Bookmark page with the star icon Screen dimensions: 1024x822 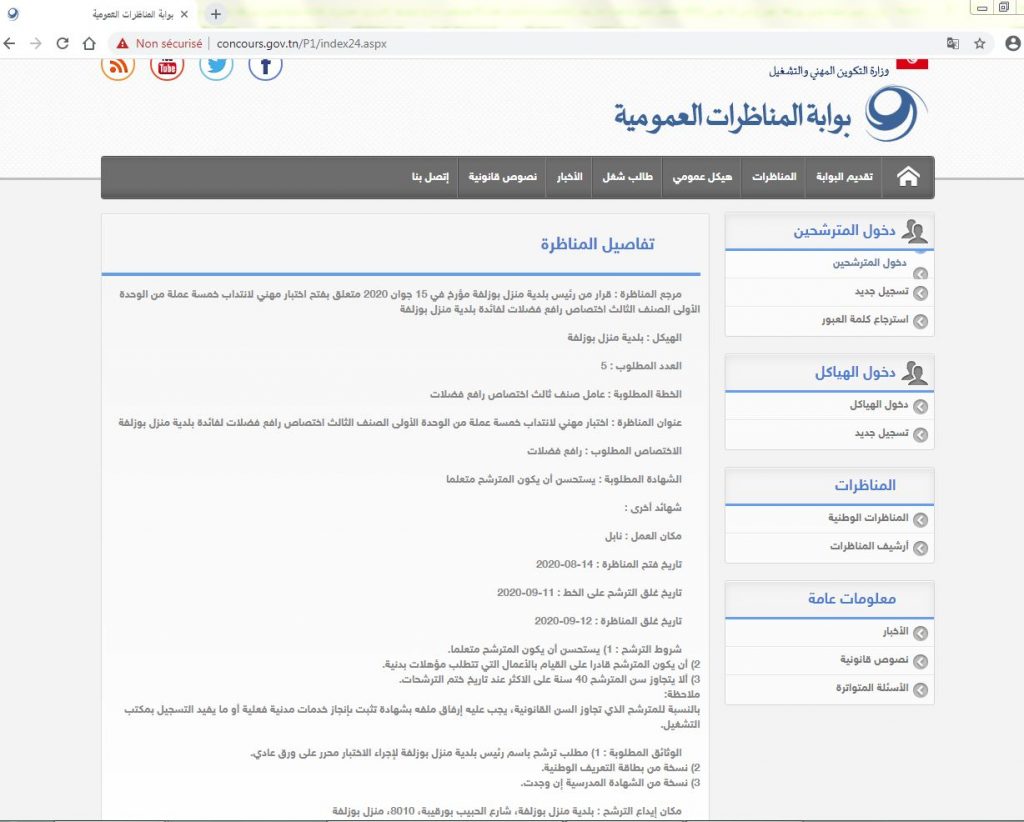[x=980, y=44]
